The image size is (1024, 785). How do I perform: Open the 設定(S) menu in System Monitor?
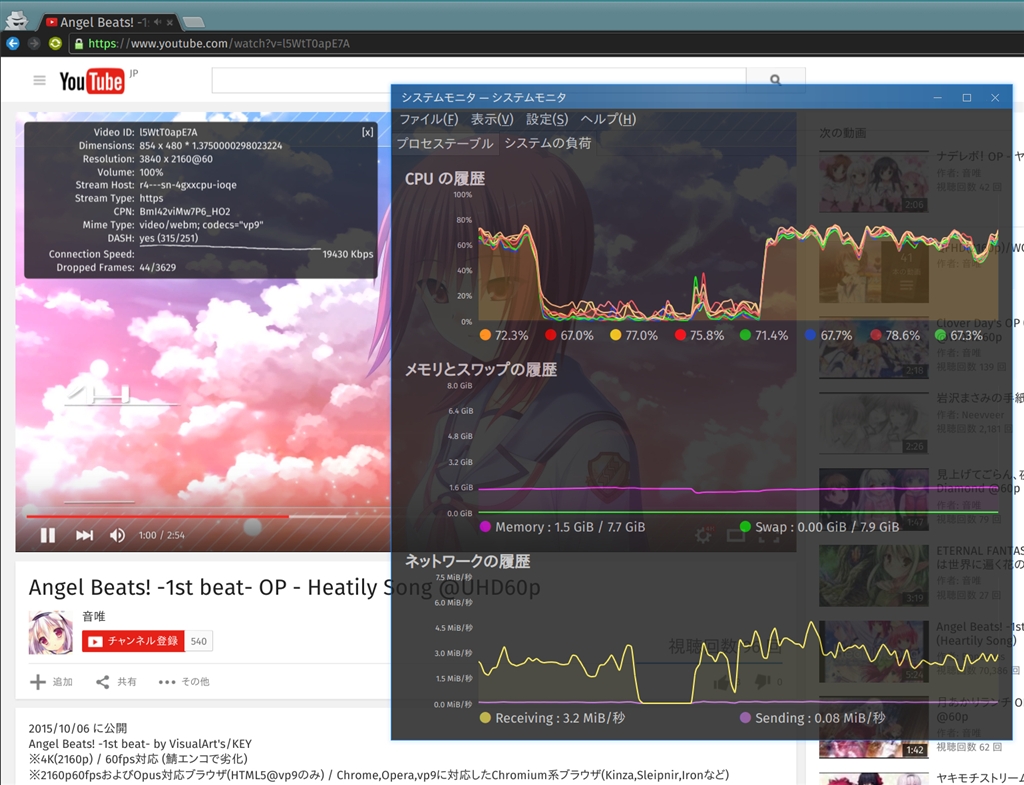[x=547, y=120]
